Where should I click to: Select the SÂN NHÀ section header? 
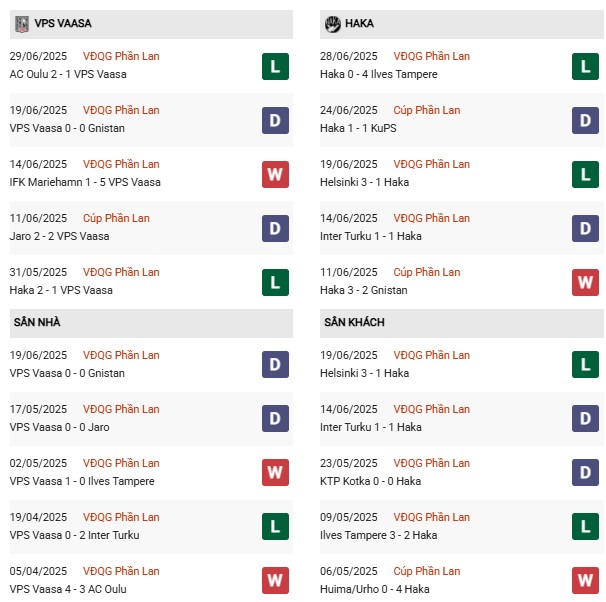151,323
